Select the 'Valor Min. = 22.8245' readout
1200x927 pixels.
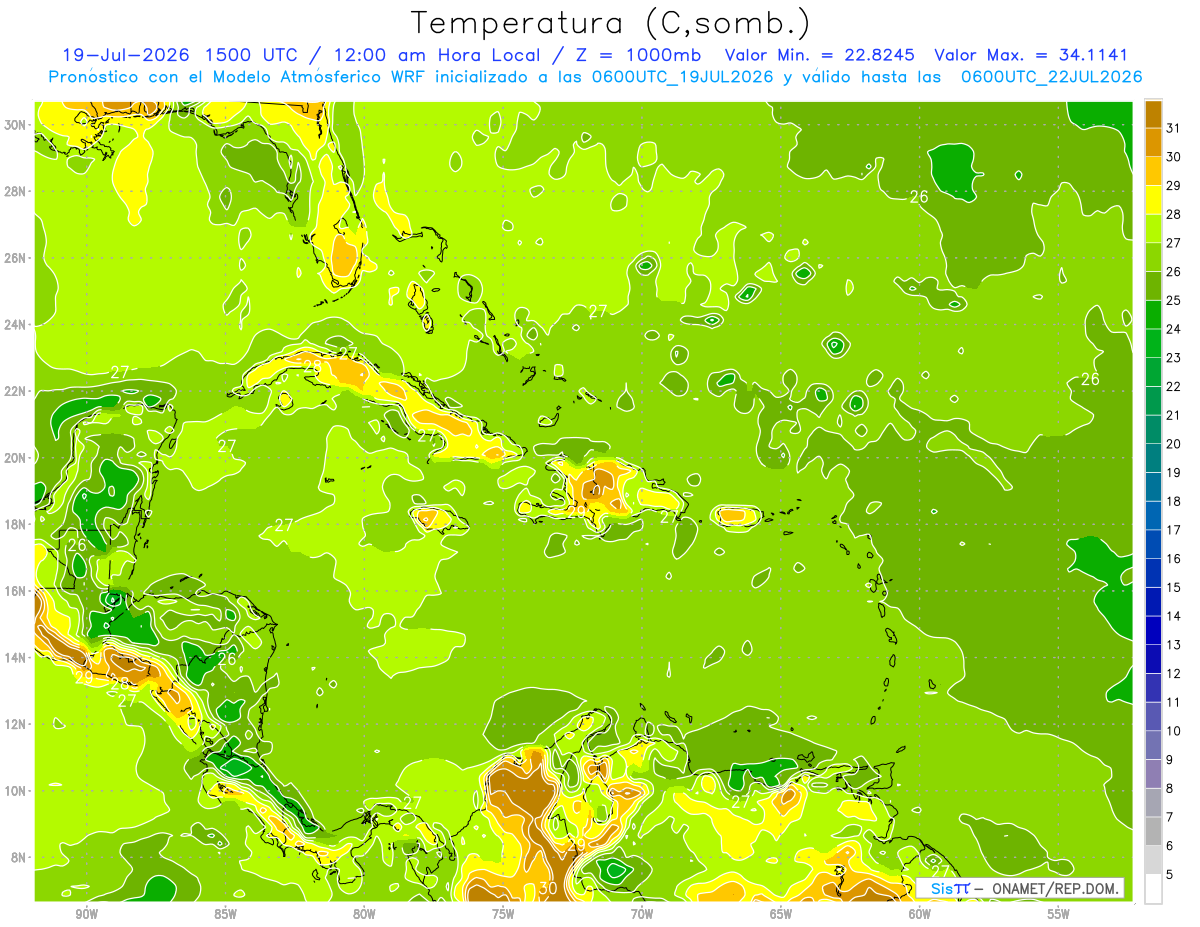pyautogui.click(x=821, y=55)
